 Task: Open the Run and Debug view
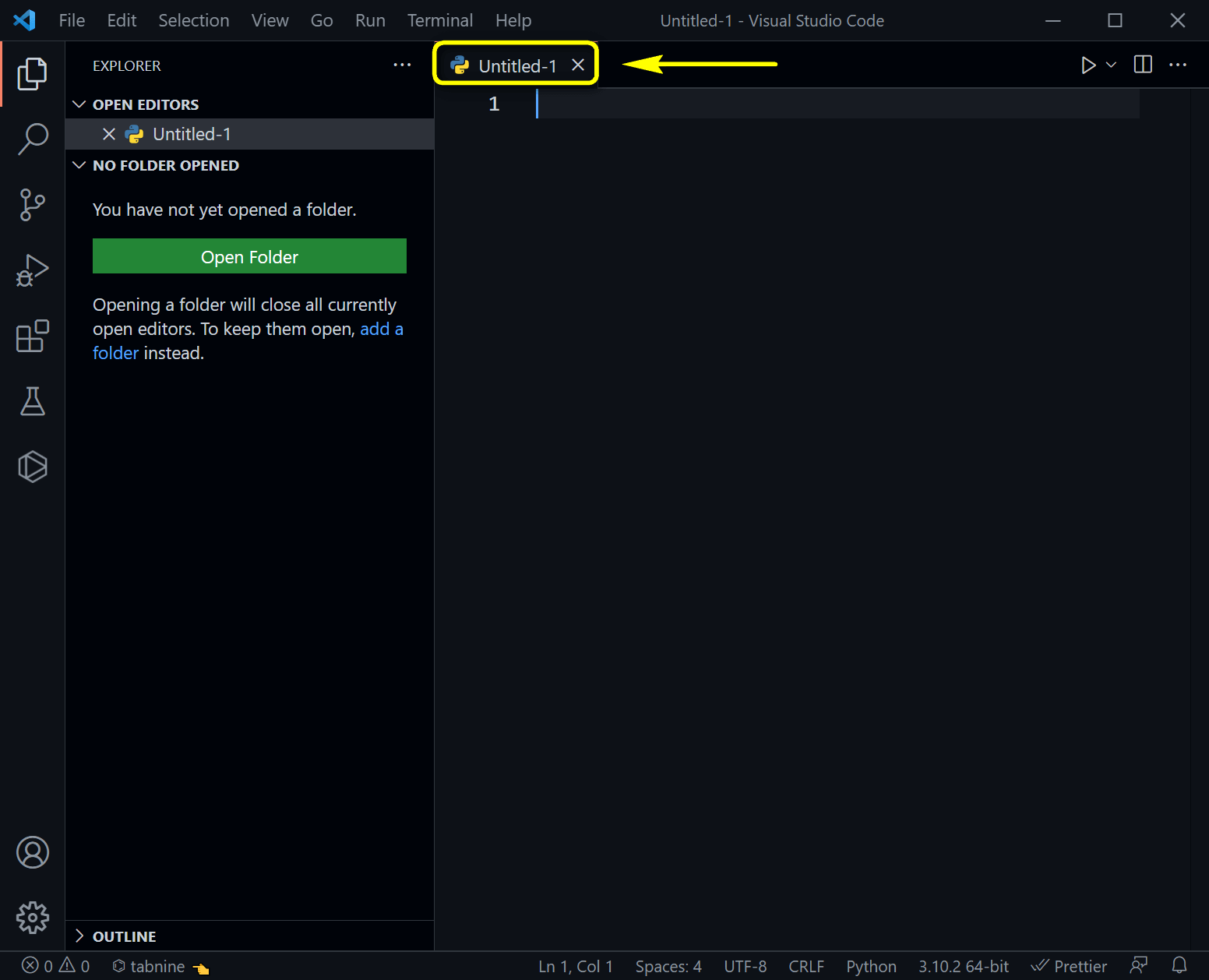[x=32, y=270]
